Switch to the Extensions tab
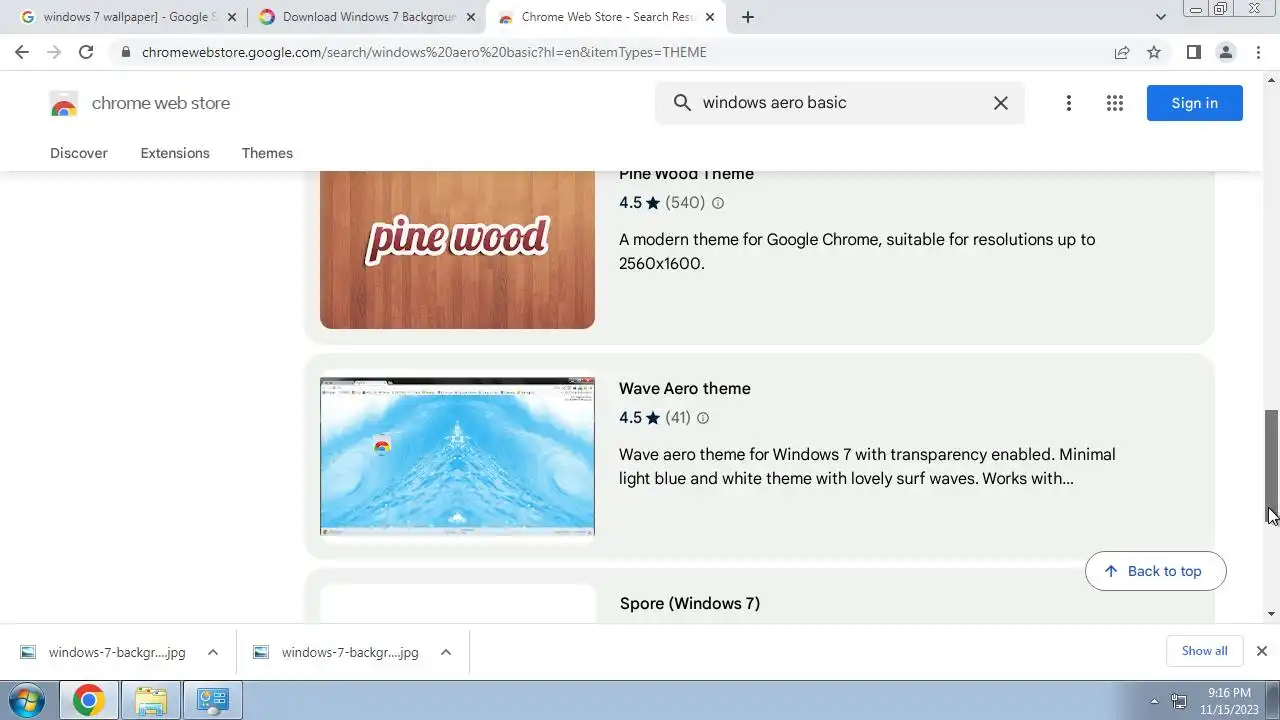 (x=175, y=153)
